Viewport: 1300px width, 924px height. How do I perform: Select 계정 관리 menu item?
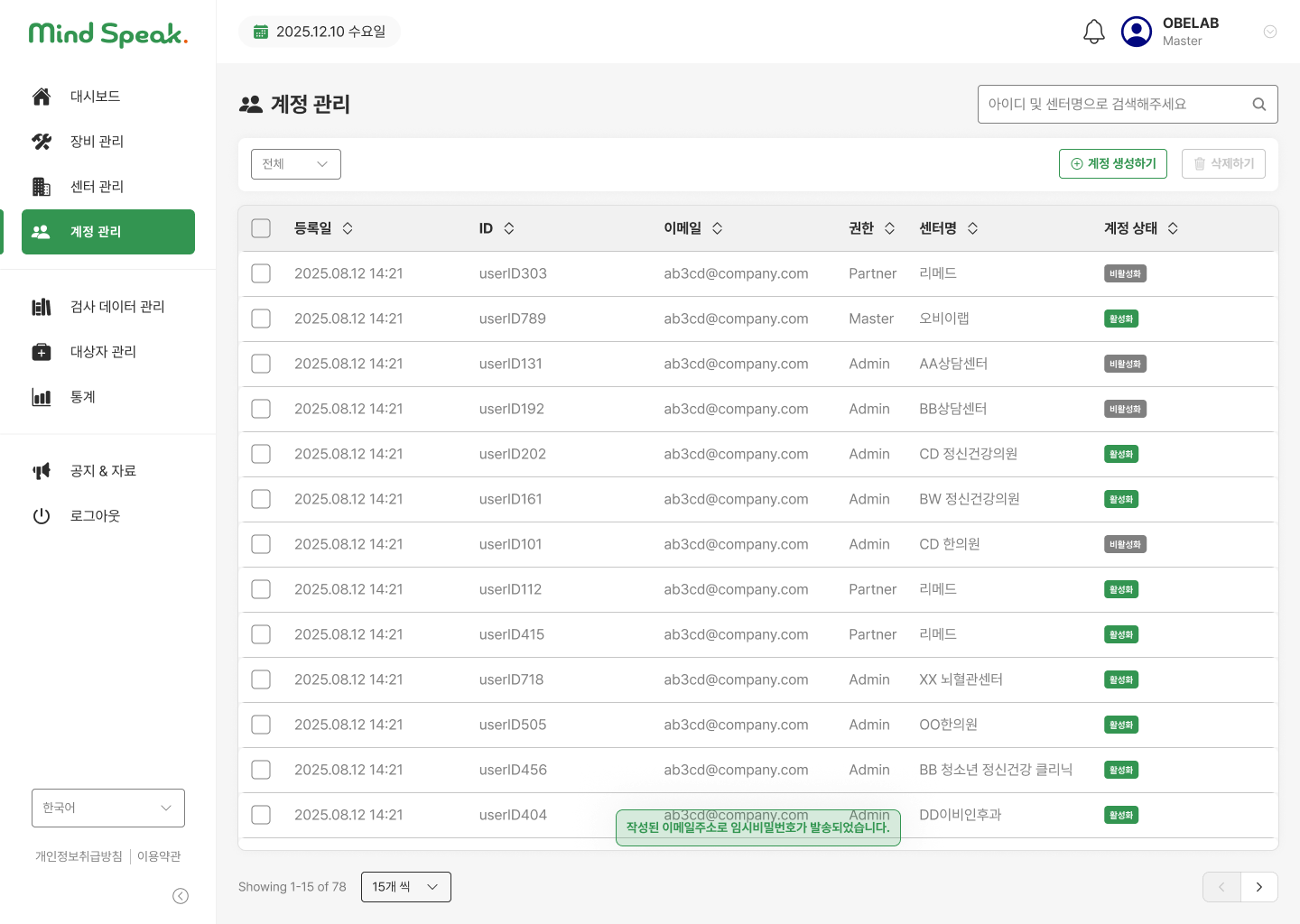(108, 232)
